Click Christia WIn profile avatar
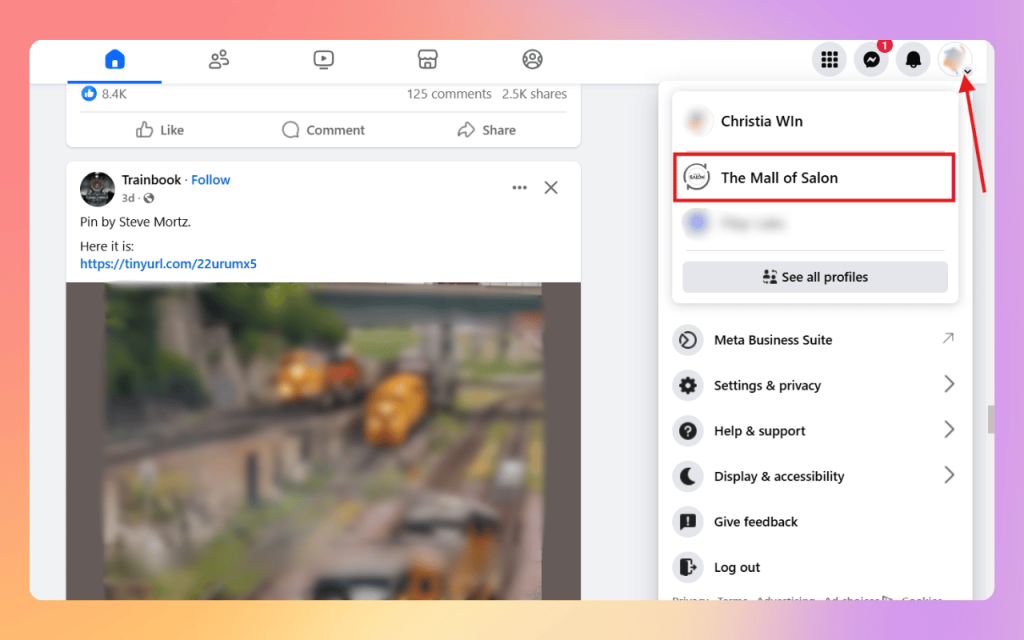This screenshot has height=640, width=1024. tap(697, 121)
